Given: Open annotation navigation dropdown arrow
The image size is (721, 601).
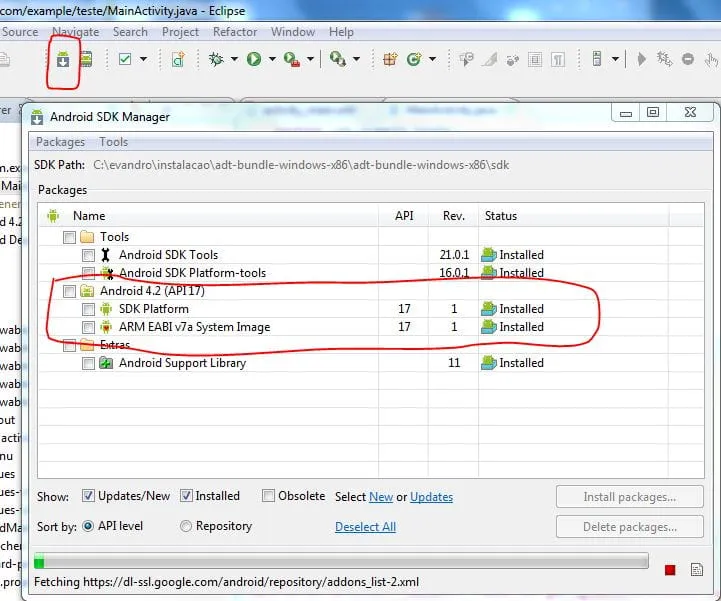Looking at the screenshot, I should coord(615,59).
